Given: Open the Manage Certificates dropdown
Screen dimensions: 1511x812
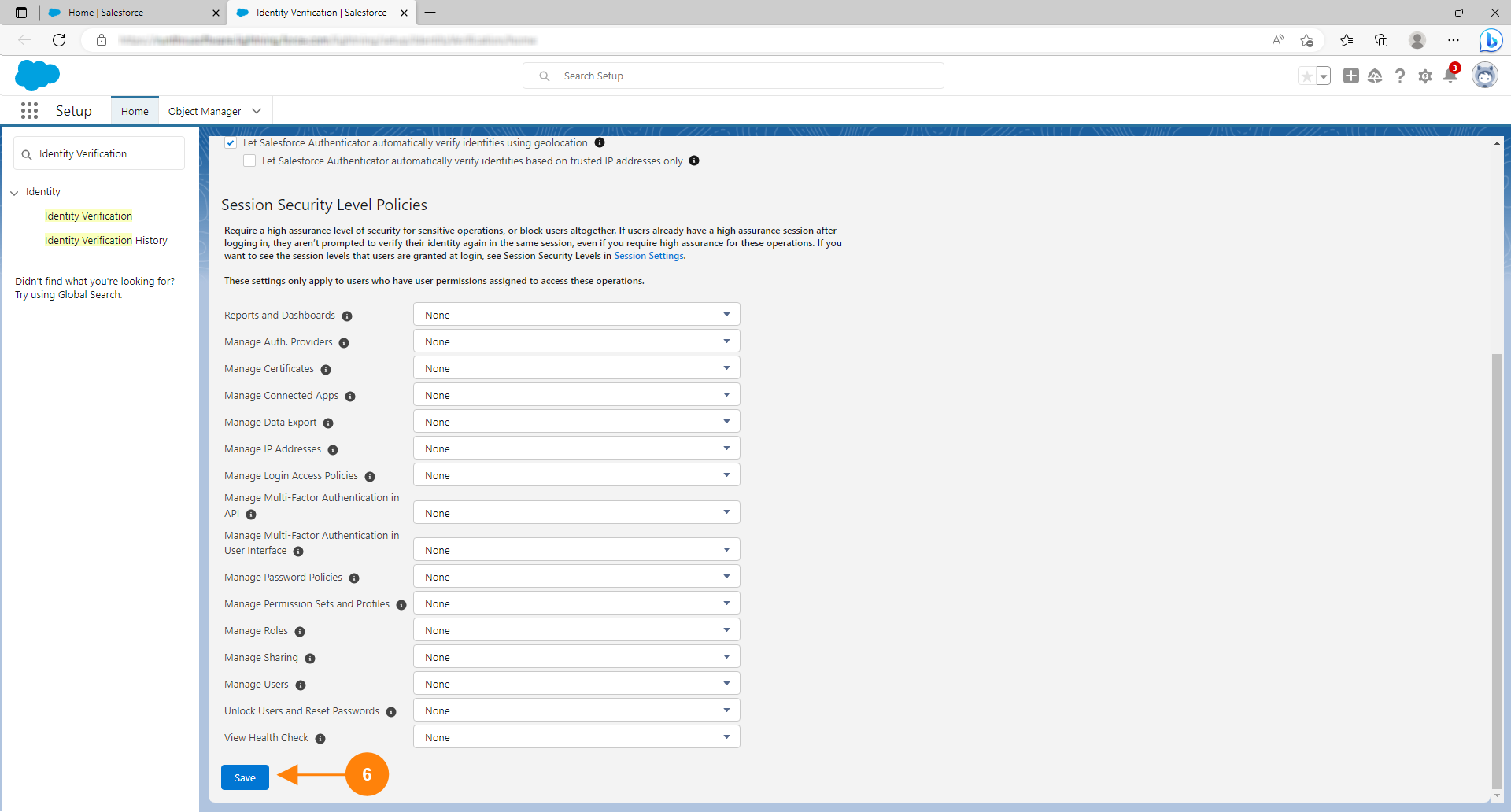Looking at the screenshot, I should click(576, 368).
